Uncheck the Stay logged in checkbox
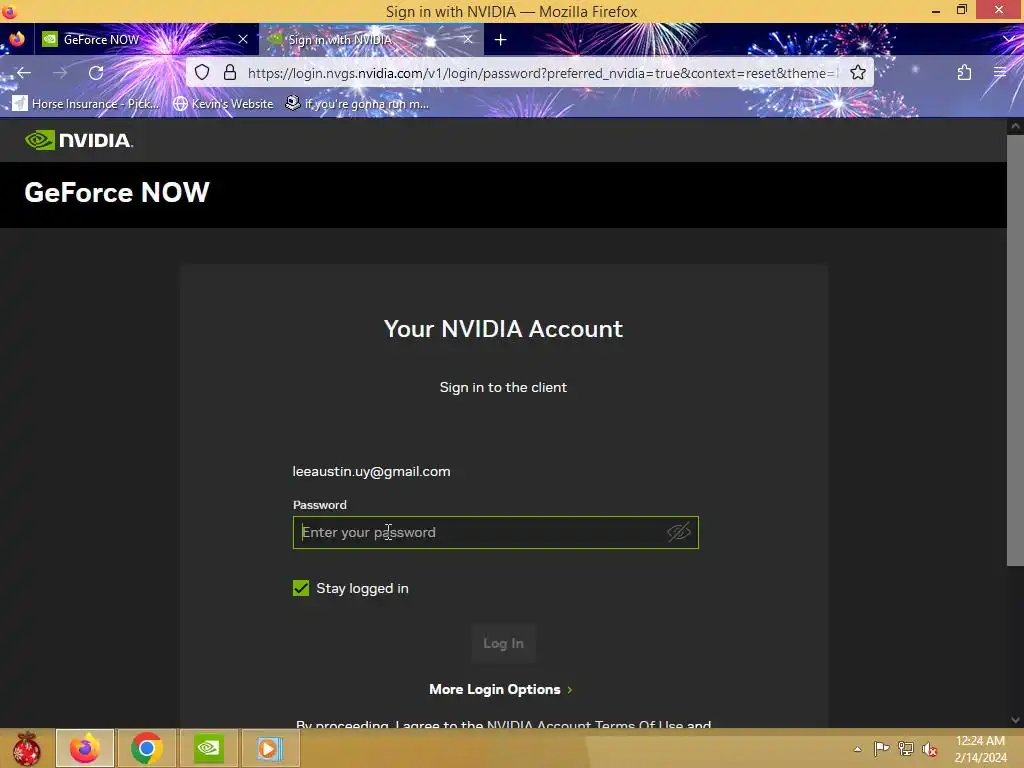The image size is (1024, 768). pos(301,588)
